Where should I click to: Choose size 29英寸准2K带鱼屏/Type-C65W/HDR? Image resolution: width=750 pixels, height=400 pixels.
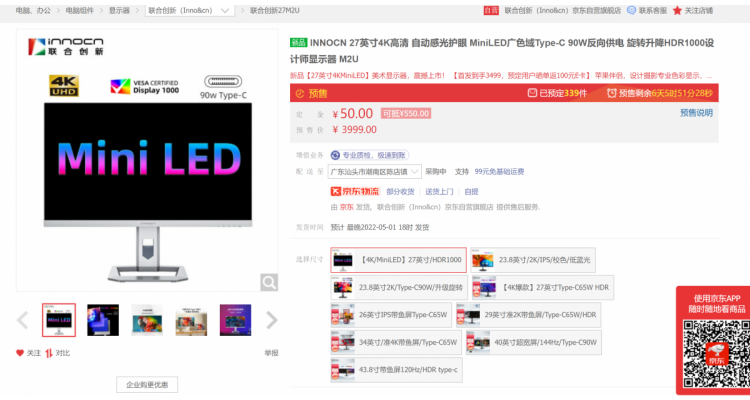pos(528,315)
